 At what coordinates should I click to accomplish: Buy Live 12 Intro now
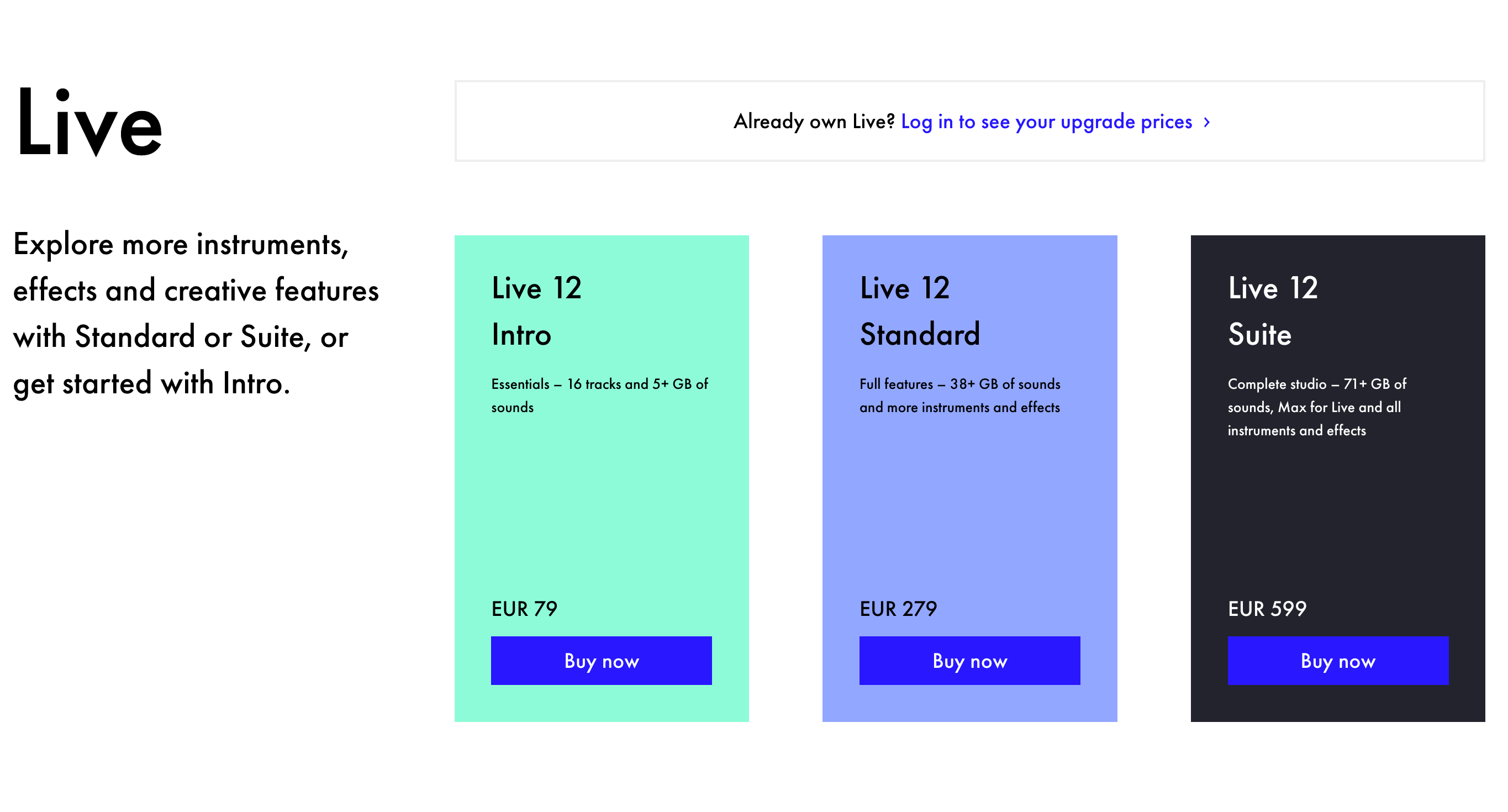coord(601,661)
